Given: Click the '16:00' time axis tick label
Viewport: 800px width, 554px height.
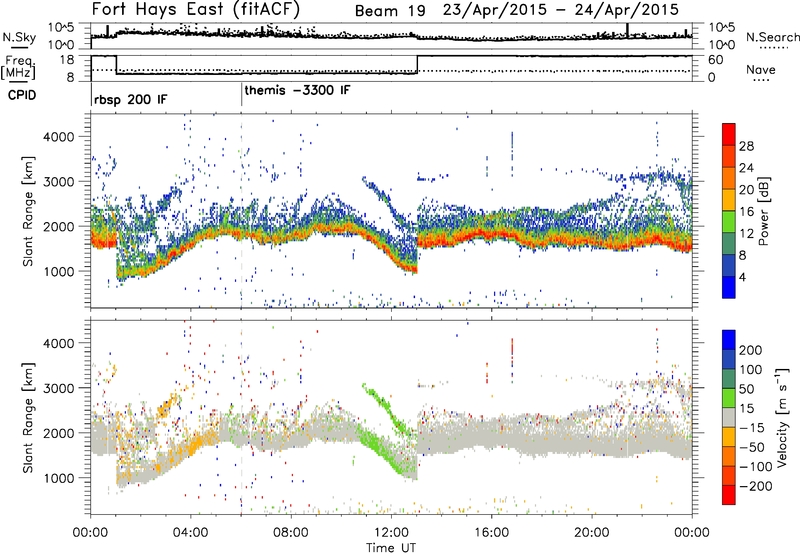Looking at the screenshot, I should point(491,532).
